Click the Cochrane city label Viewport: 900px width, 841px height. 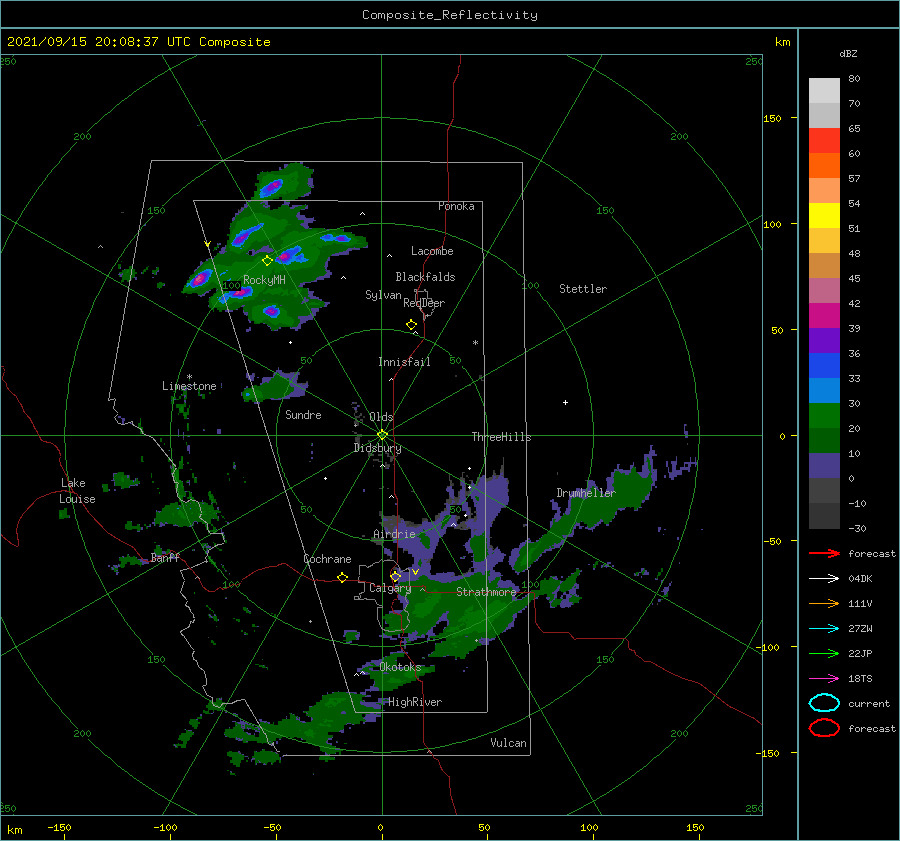pos(327,559)
